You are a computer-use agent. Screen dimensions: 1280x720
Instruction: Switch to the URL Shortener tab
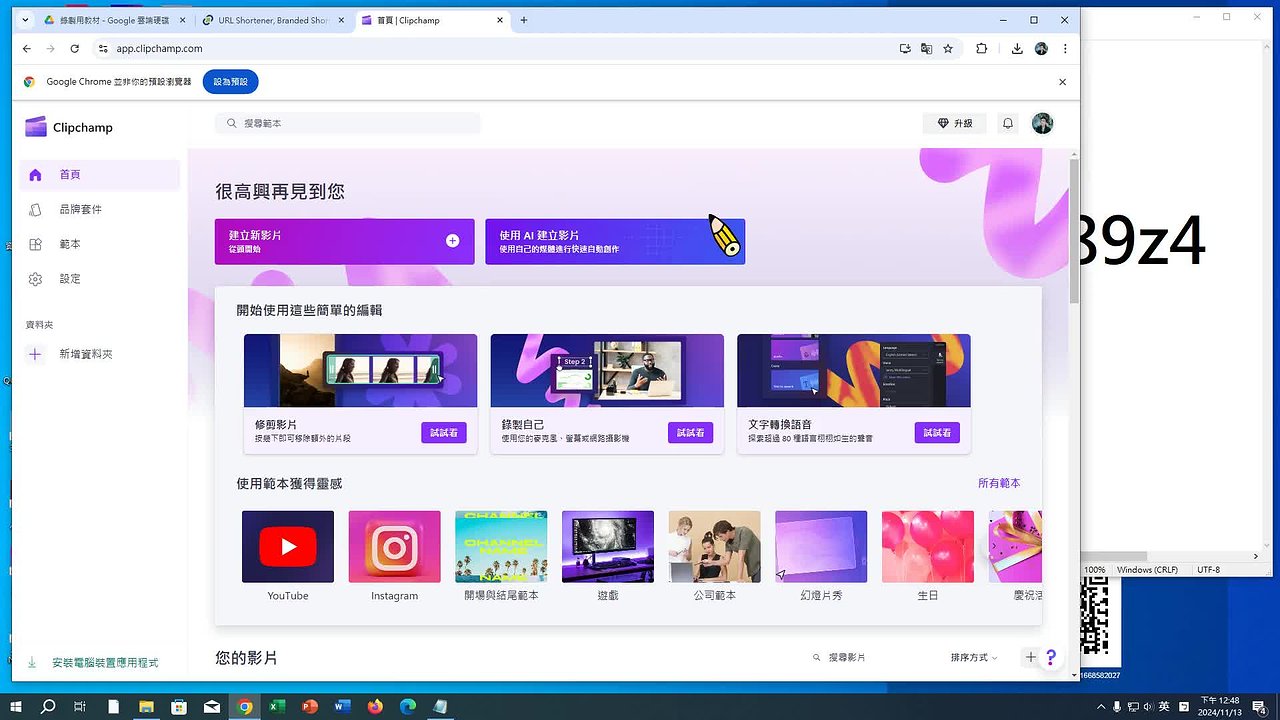273,20
